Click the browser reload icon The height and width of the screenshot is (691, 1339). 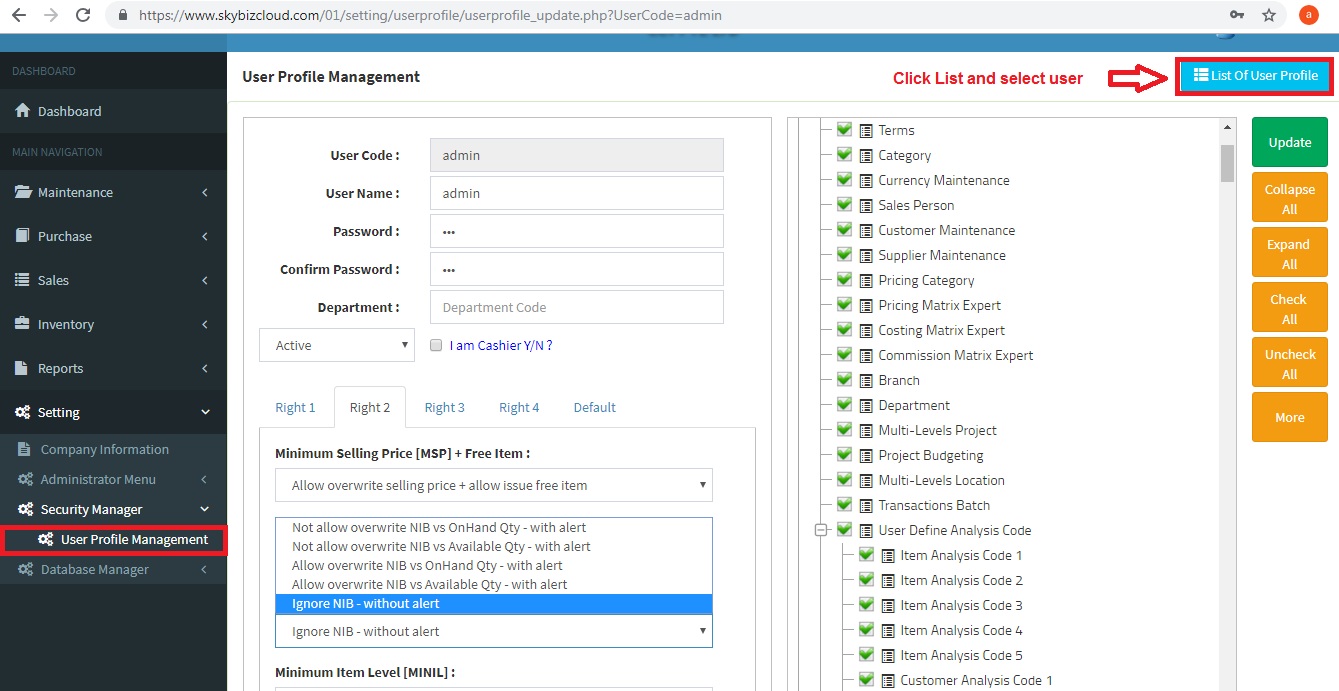(83, 15)
